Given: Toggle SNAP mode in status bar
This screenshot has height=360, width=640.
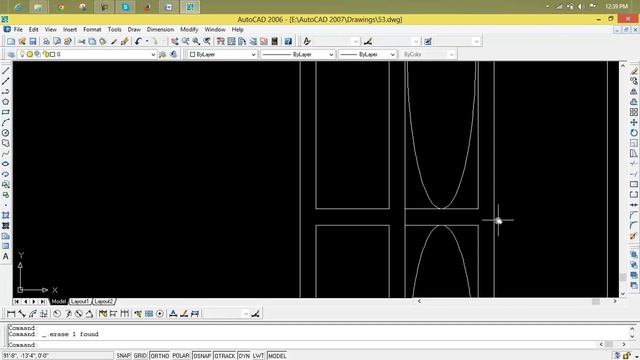Looking at the screenshot, I should (x=123, y=356).
